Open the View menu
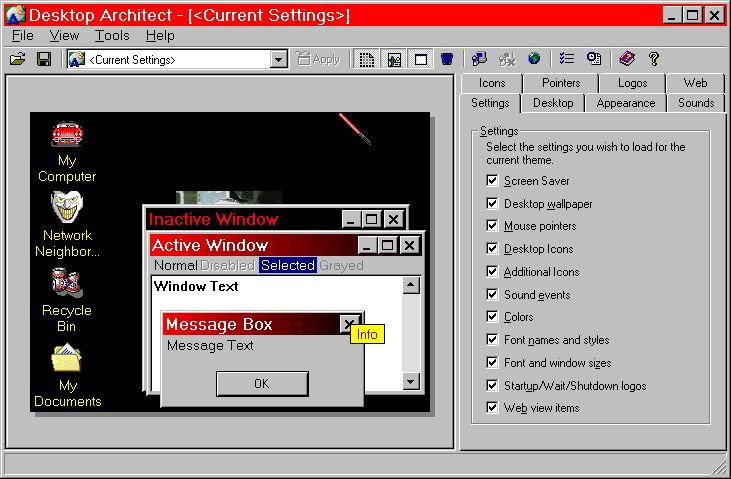Viewport: 731px width, 479px height. pos(64,35)
